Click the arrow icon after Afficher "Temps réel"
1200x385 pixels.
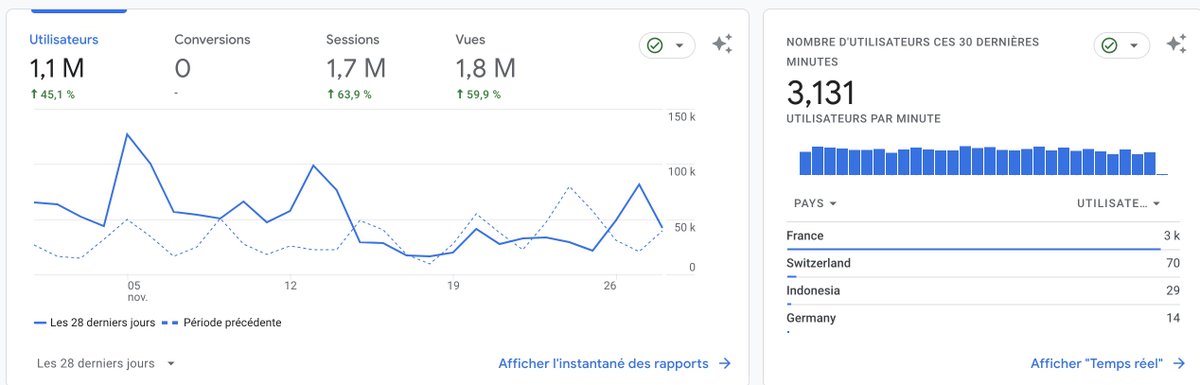(x=1179, y=364)
